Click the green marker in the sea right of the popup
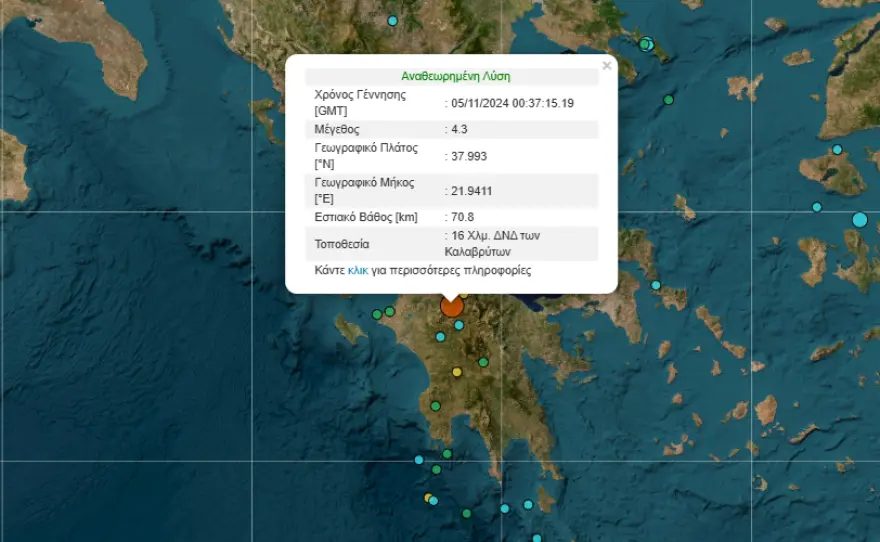880x542 pixels. pyautogui.click(x=669, y=100)
